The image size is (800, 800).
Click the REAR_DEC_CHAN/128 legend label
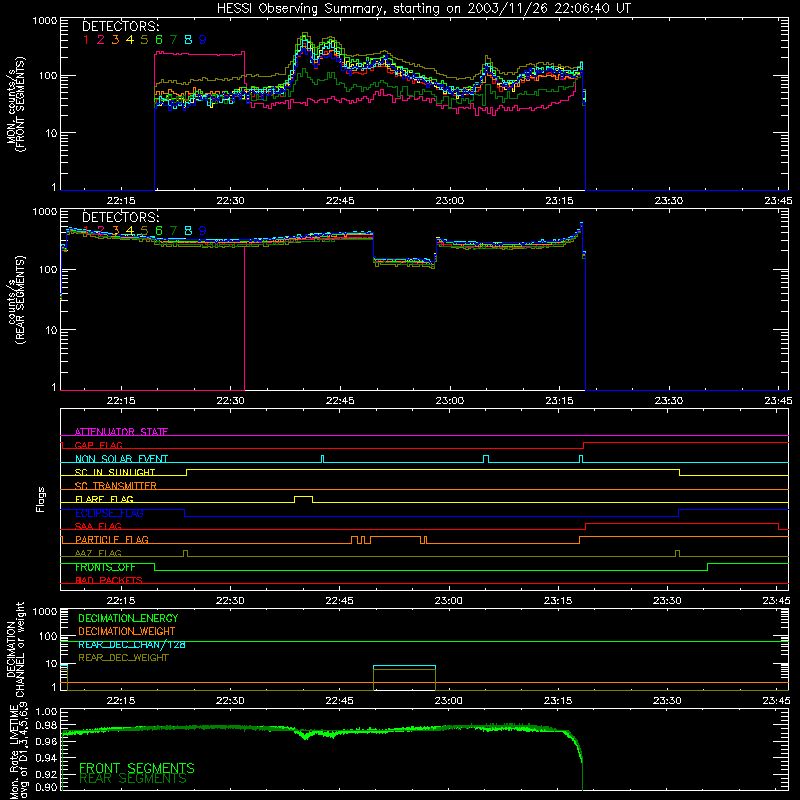132,644
